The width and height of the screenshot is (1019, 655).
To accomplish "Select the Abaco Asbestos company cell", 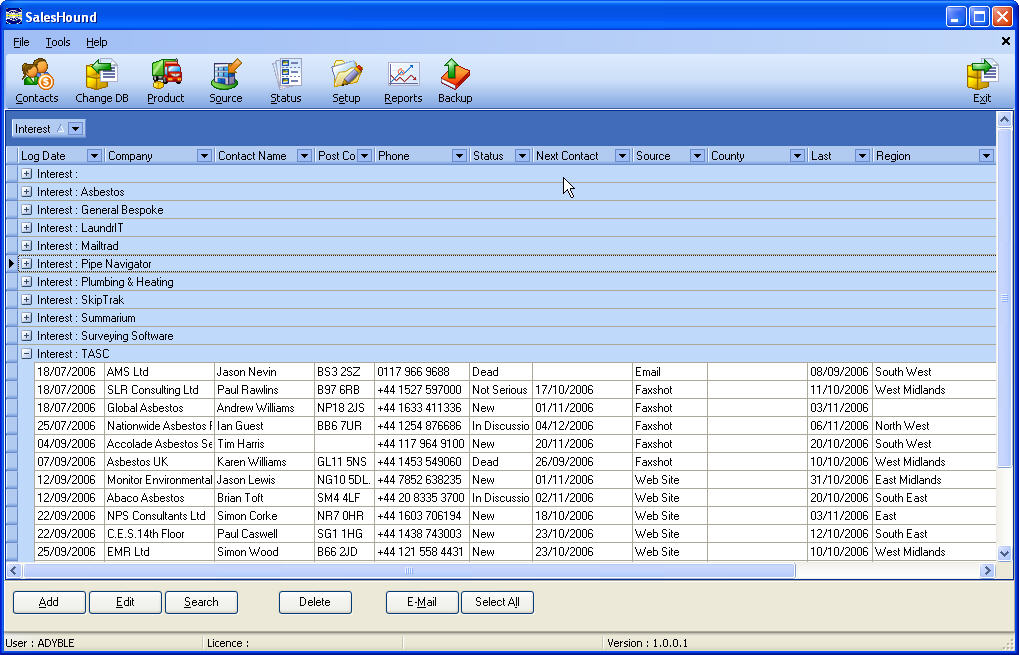I will click(159, 498).
